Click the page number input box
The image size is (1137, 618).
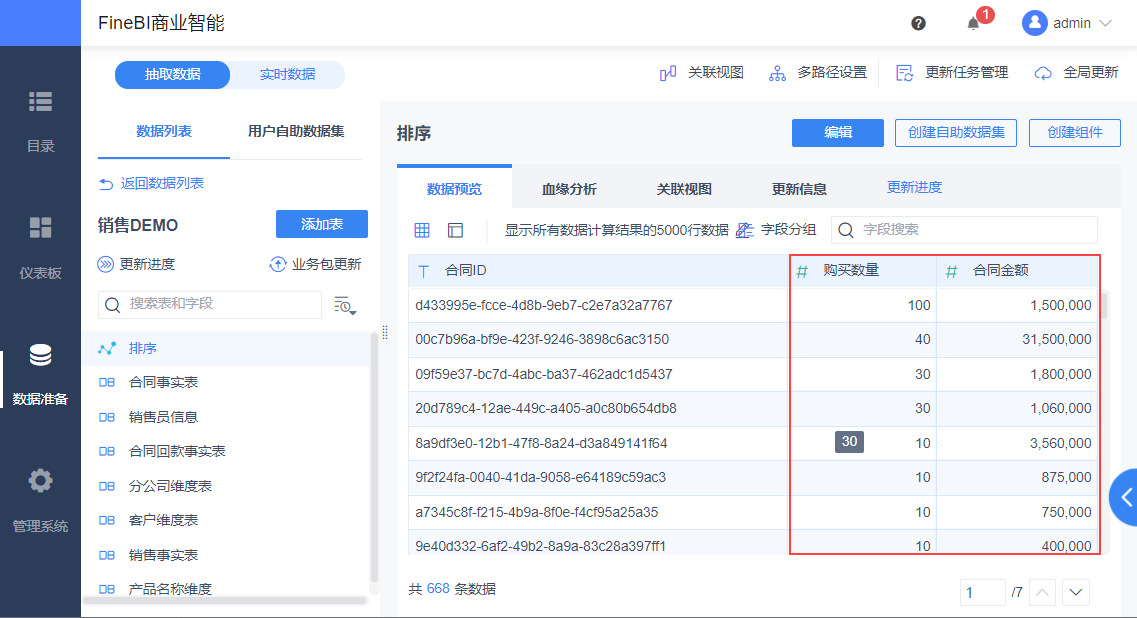click(983, 593)
